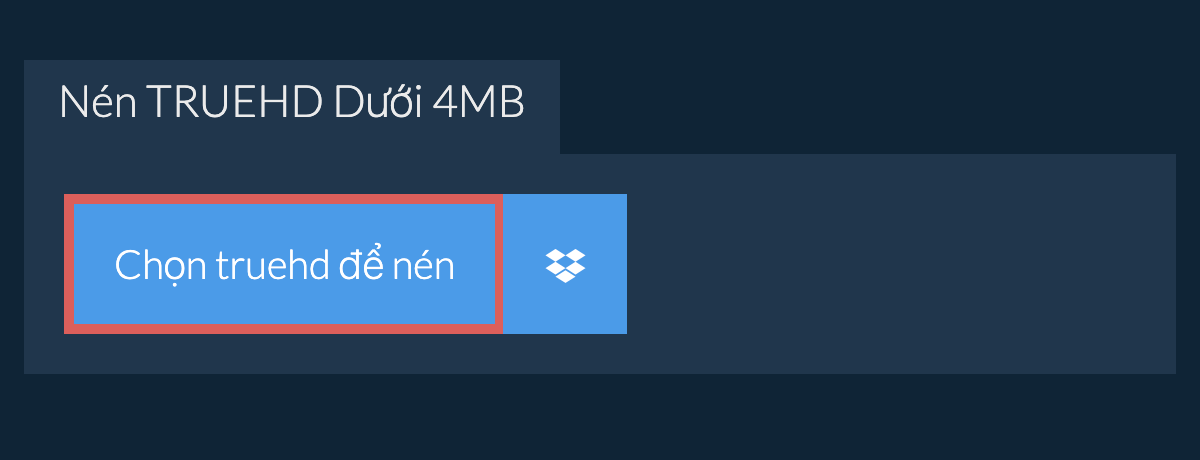Launch the Dropbox chooser from the blue square
Image resolution: width=1200 pixels, height=460 pixels.
(x=565, y=264)
